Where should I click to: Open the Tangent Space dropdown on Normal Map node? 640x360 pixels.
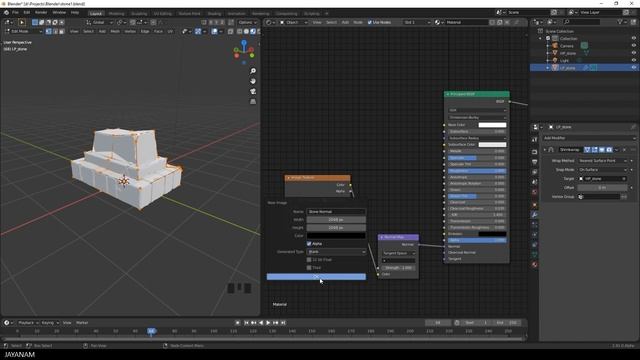click(x=398, y=253)
